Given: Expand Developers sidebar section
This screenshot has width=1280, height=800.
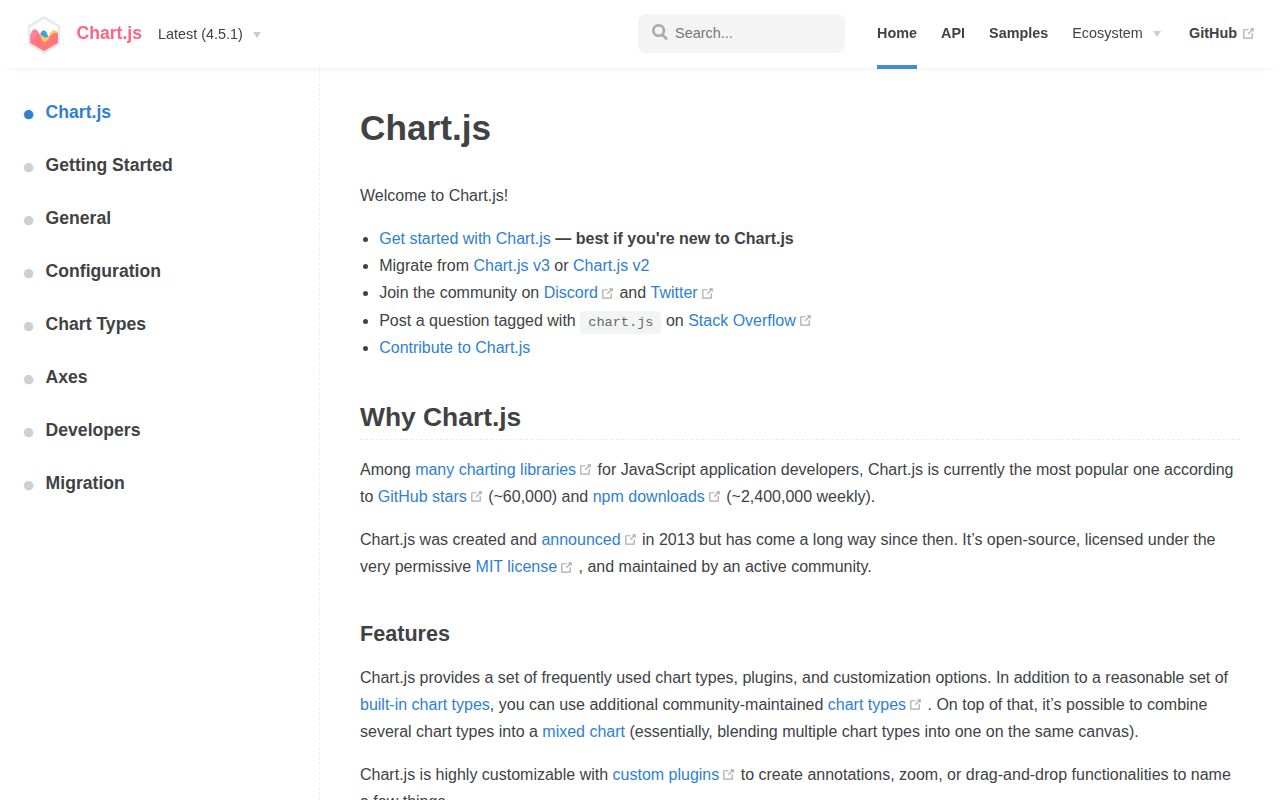Looking at the screenshot, I should (93, 430).
